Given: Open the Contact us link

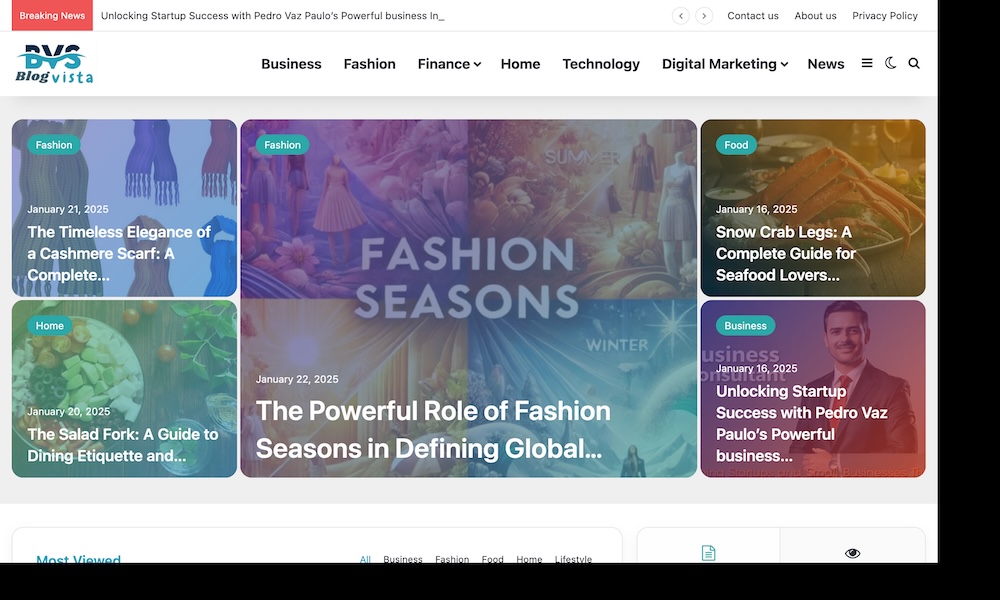Looking at the screenshot, I should click(753, 16).
